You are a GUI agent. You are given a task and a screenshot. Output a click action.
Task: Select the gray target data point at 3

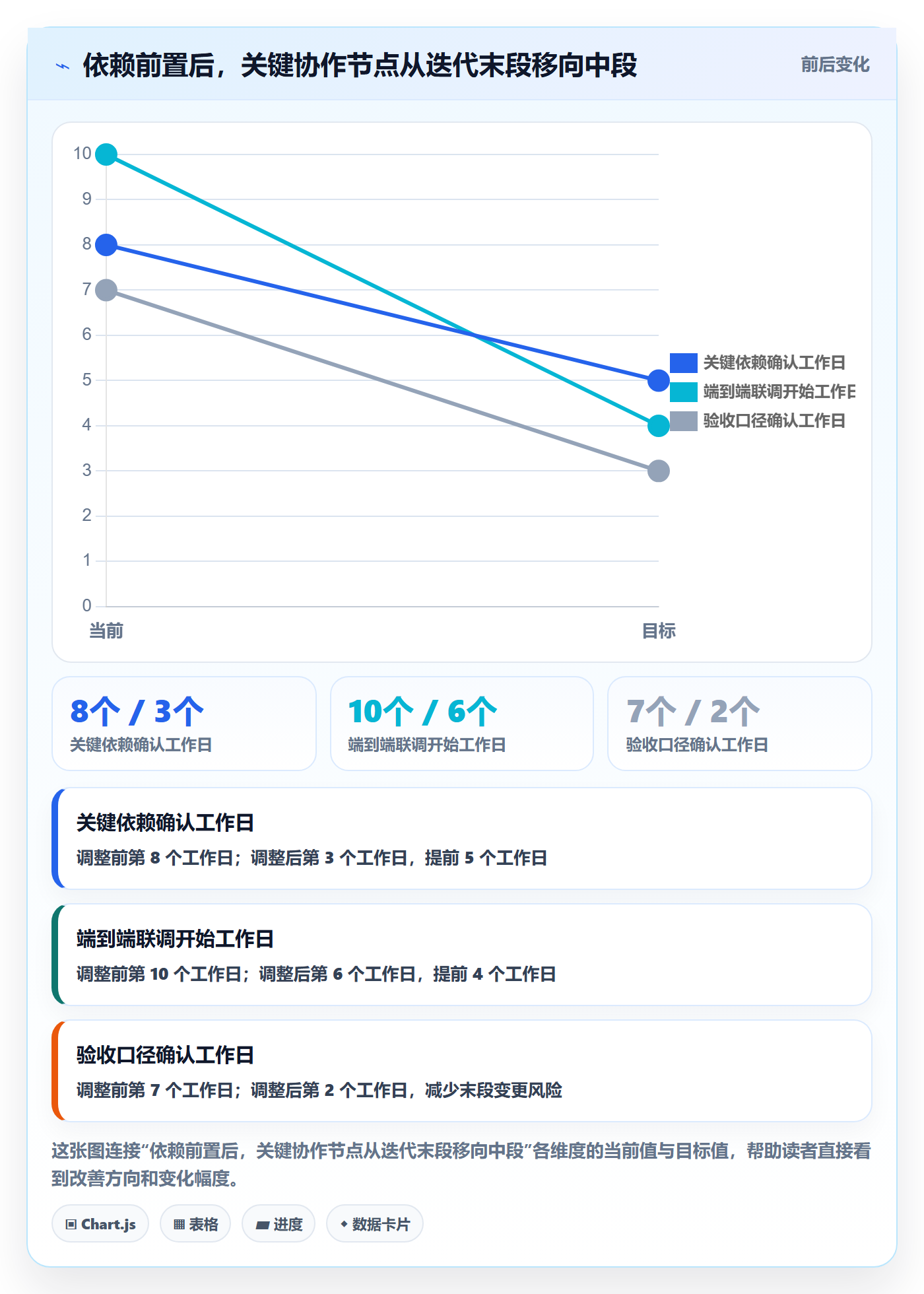point(659,471)
